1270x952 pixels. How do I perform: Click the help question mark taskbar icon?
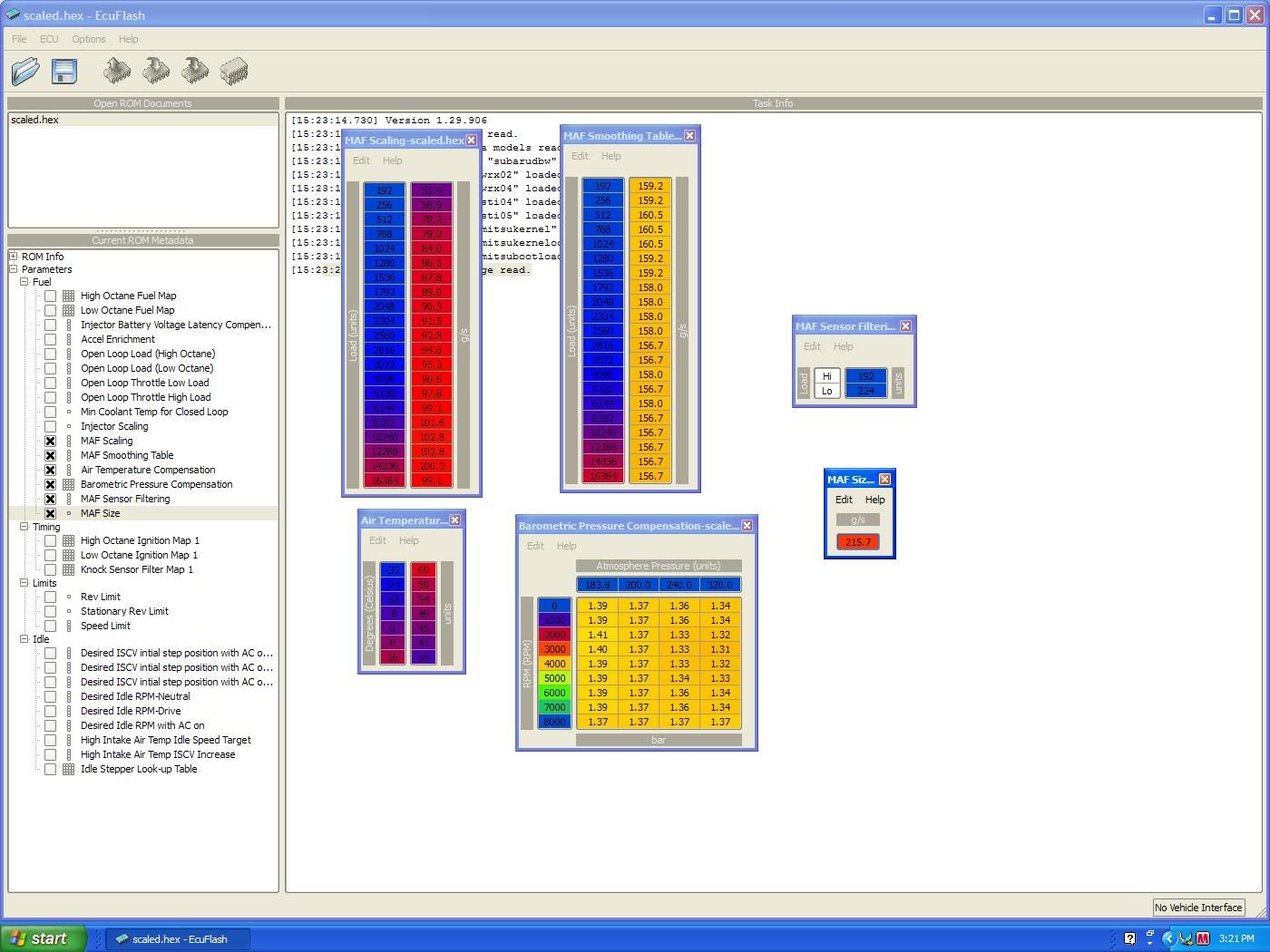click(1129, 938)
